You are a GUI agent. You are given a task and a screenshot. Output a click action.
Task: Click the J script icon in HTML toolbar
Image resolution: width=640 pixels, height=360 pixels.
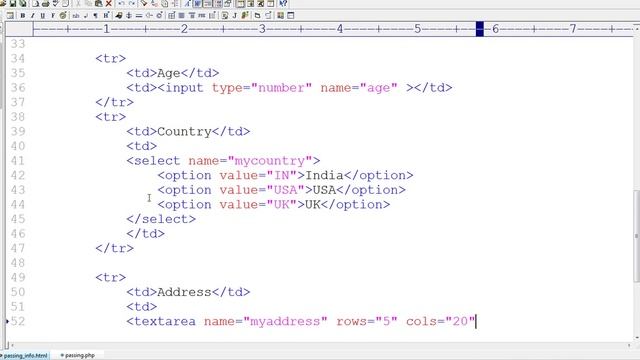click(235, 16)
